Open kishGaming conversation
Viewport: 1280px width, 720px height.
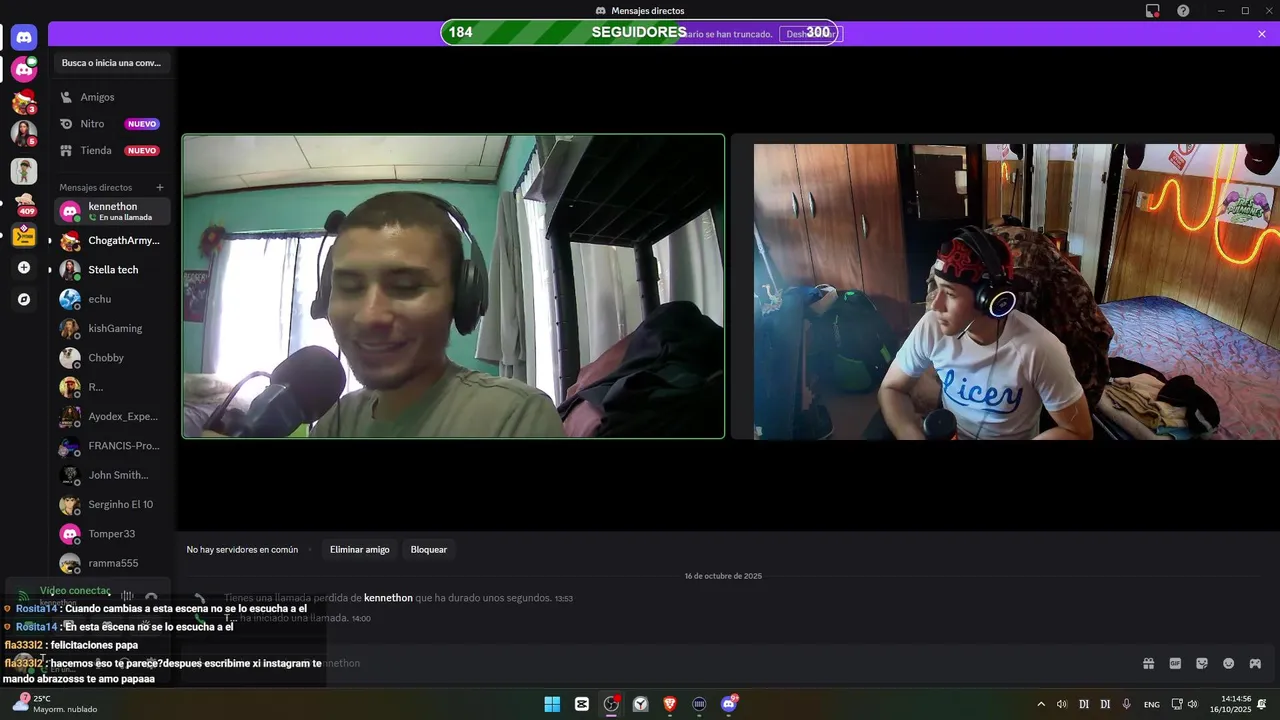[112, 328]
